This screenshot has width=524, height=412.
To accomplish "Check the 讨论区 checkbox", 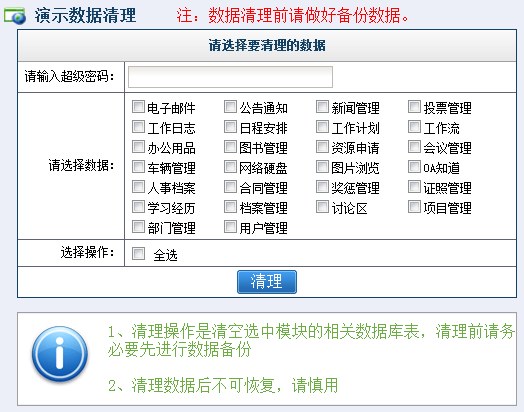I will tap(322, 207).
